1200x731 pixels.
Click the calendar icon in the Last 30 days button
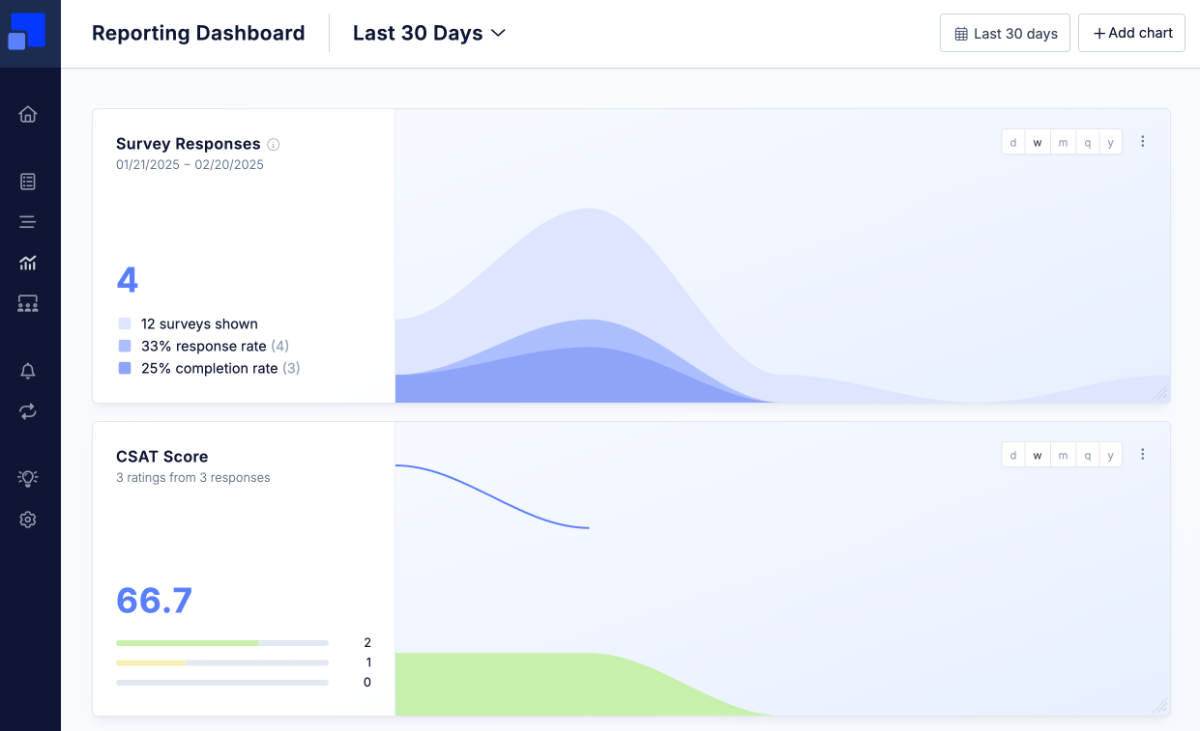tap(961, 34)
